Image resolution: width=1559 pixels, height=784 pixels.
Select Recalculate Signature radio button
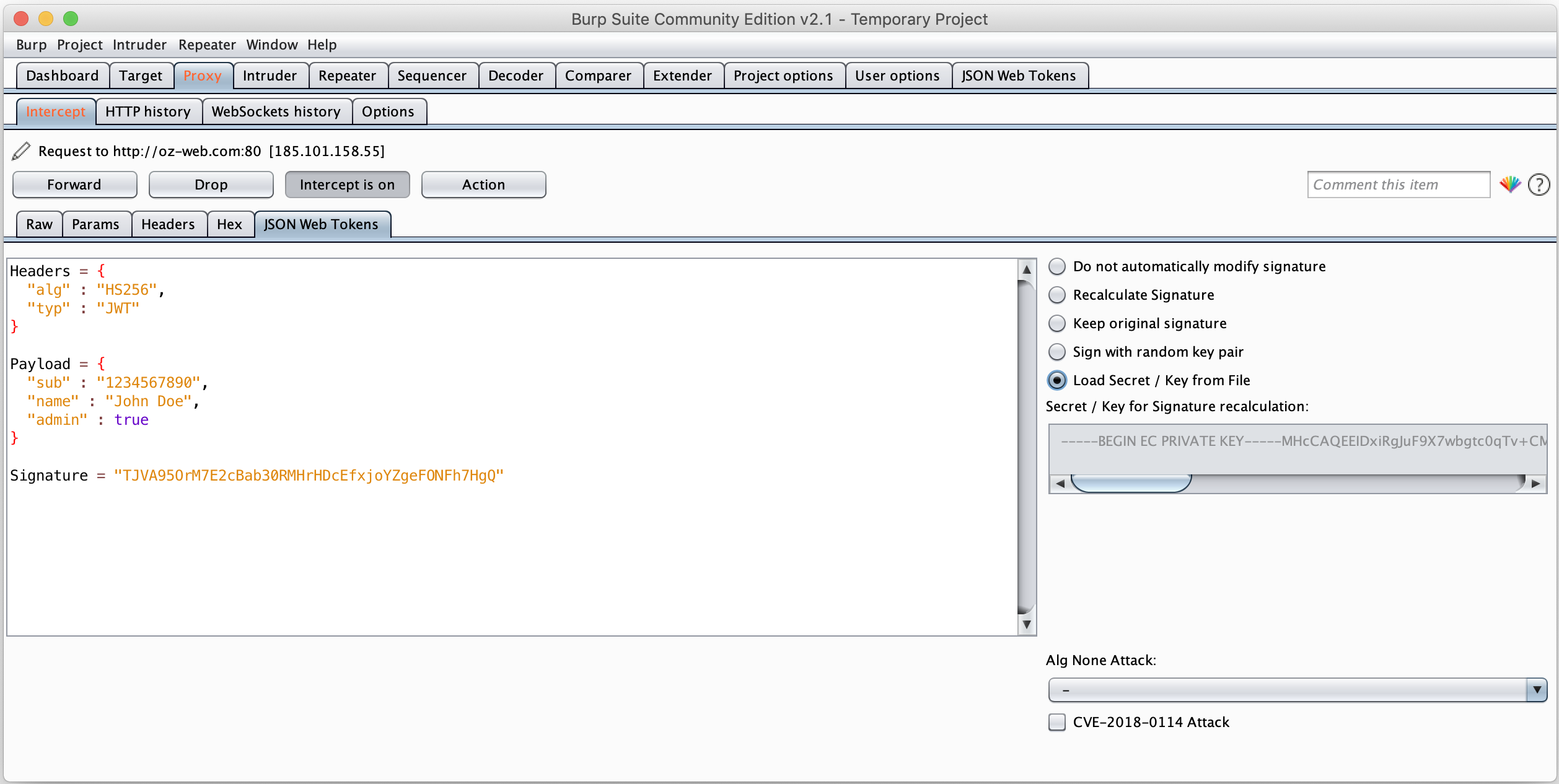point(1058,294)
